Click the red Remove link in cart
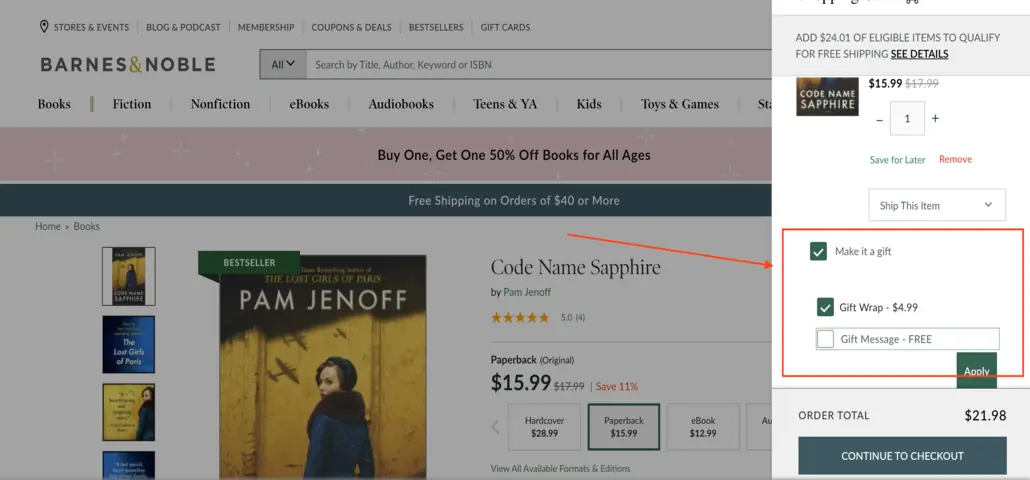Viewport: 1030px width, 480px height. point(955,160)
